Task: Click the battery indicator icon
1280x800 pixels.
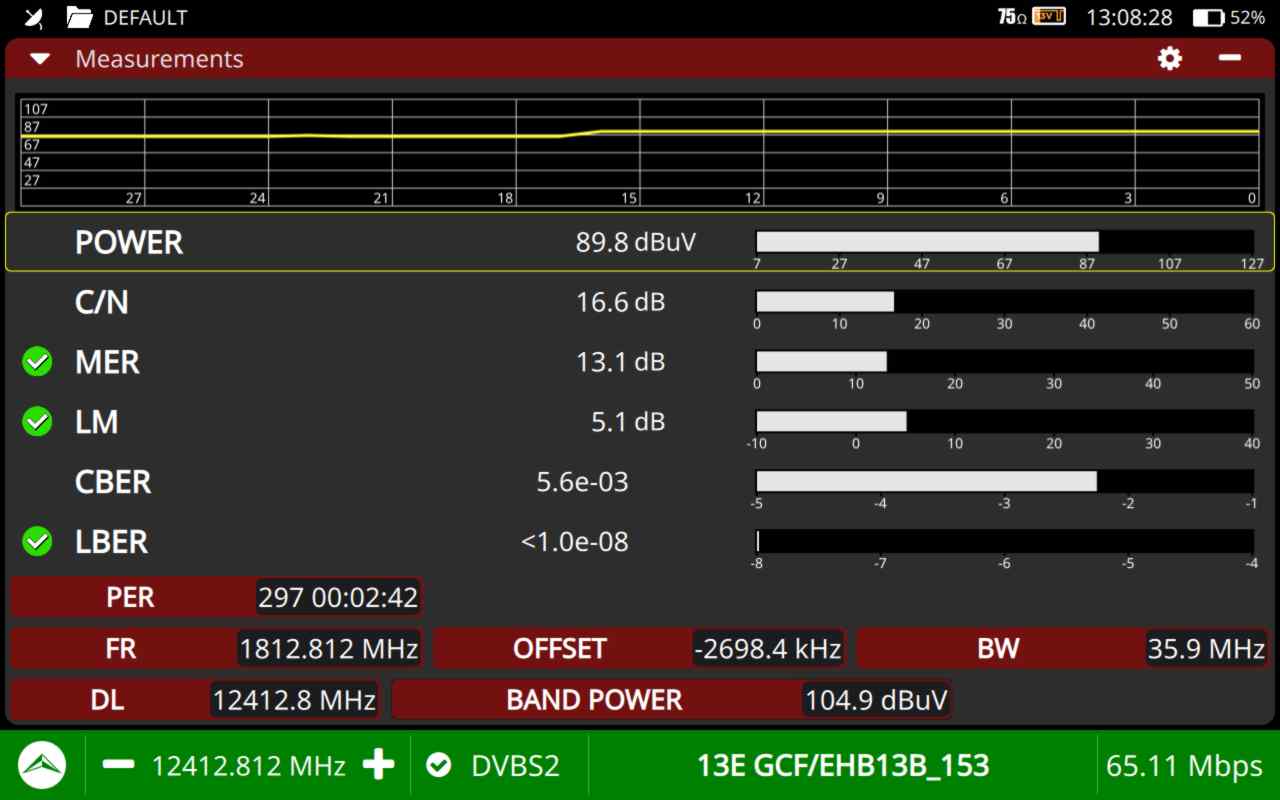Action: click(1208, 18)
